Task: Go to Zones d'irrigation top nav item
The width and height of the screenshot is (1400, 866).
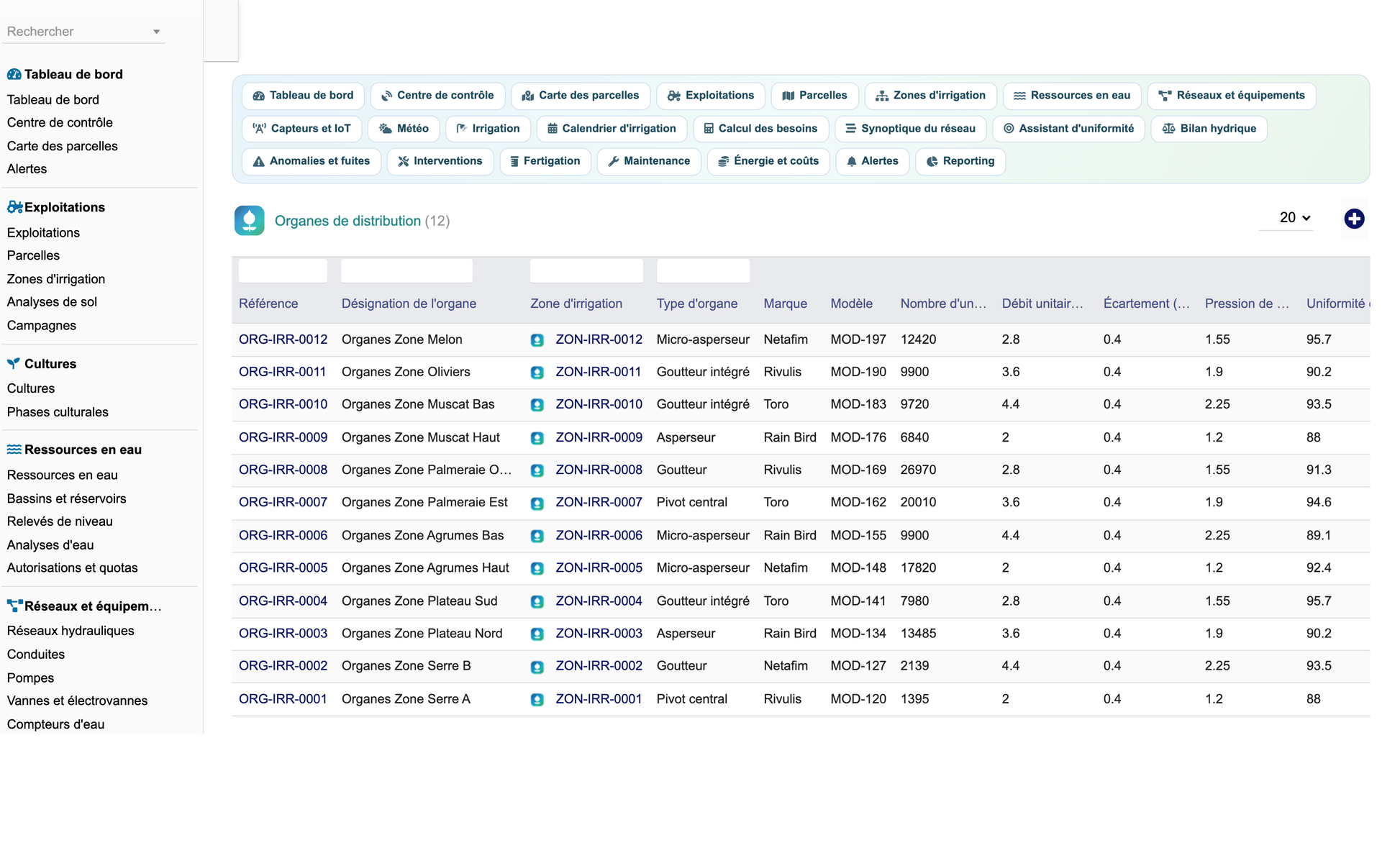Action: click(x=930, y=96)
